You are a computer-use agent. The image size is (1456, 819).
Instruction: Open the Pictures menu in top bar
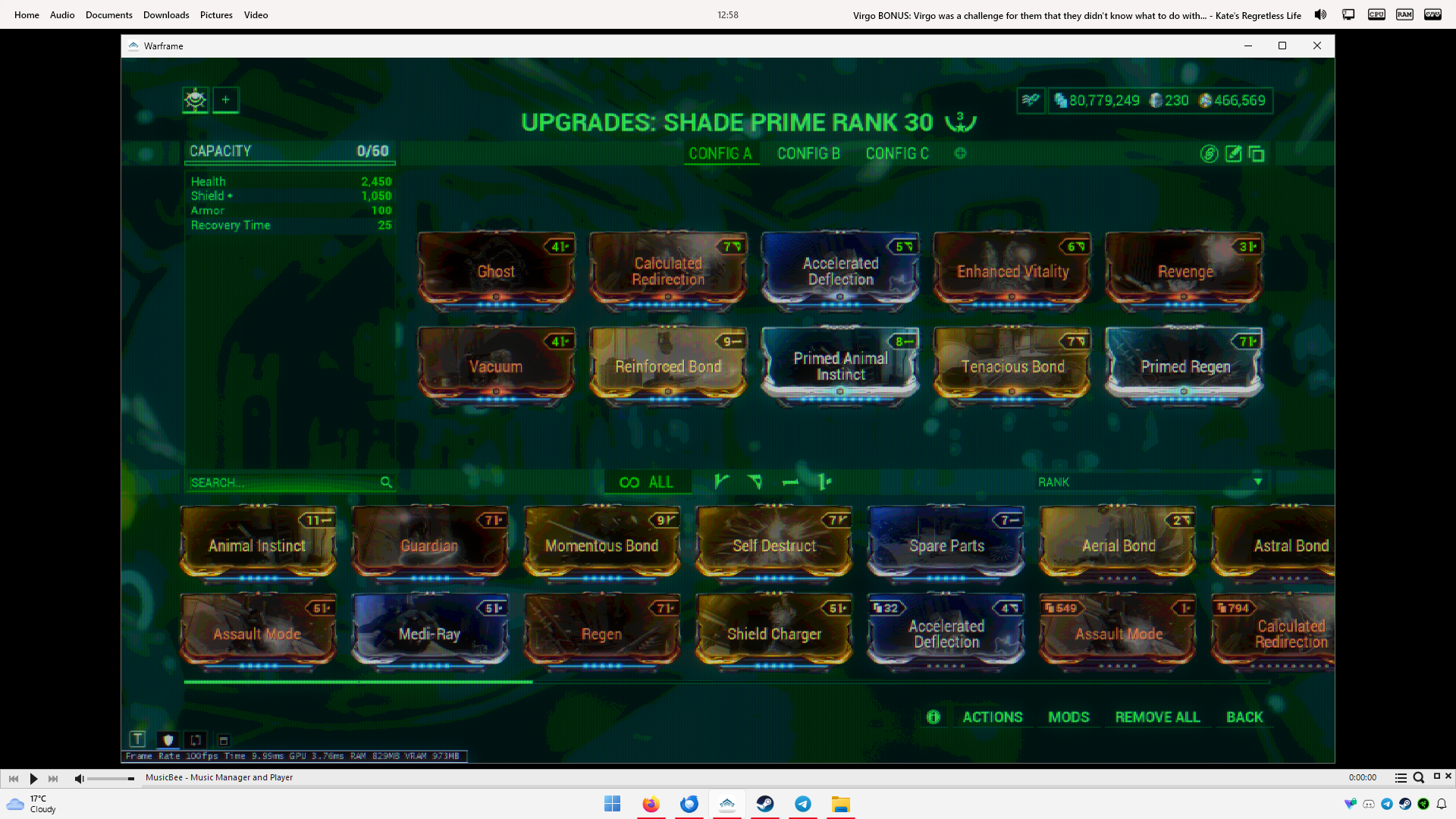coord(216,14)
